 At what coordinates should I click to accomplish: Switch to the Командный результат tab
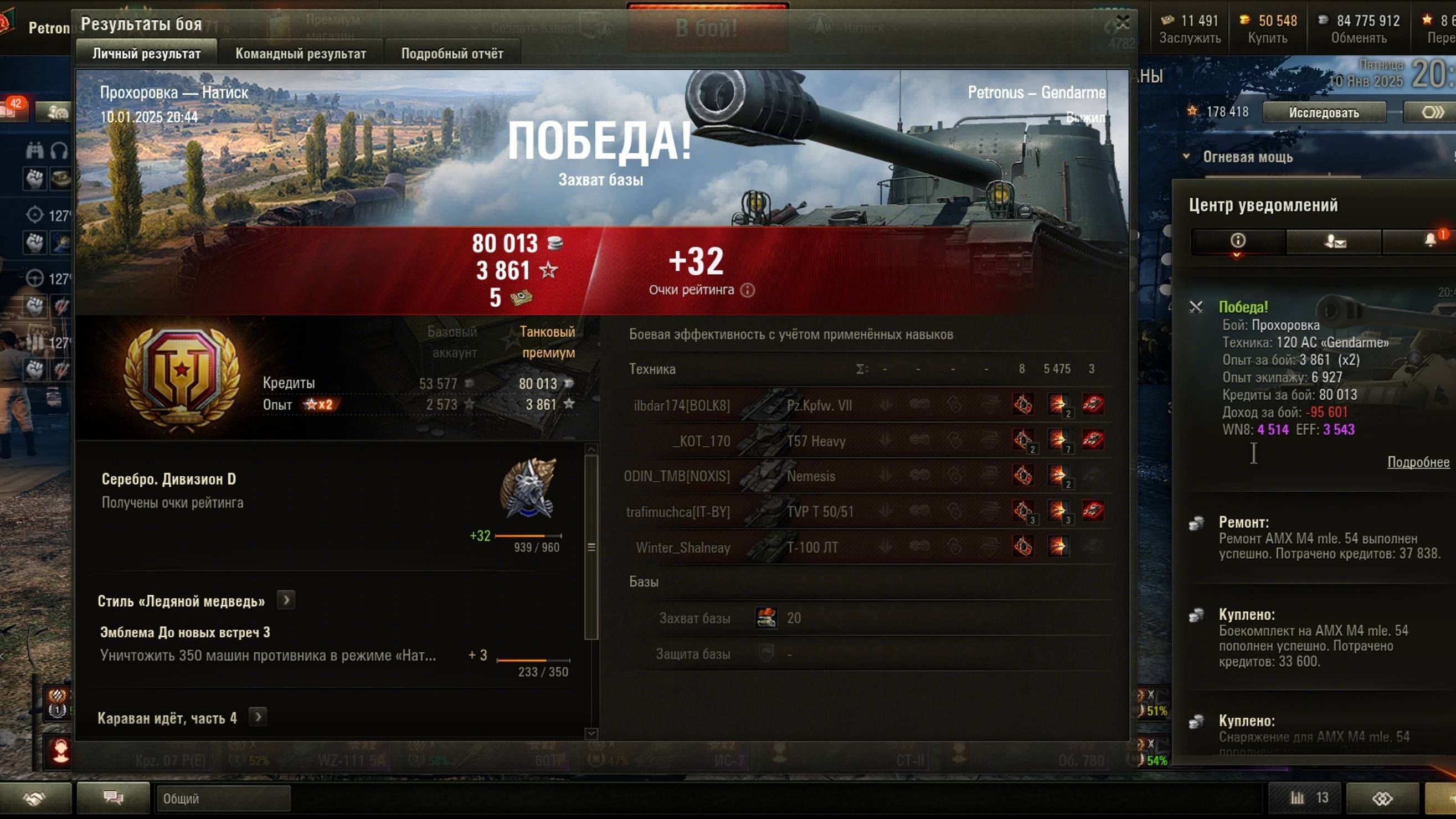300,54
